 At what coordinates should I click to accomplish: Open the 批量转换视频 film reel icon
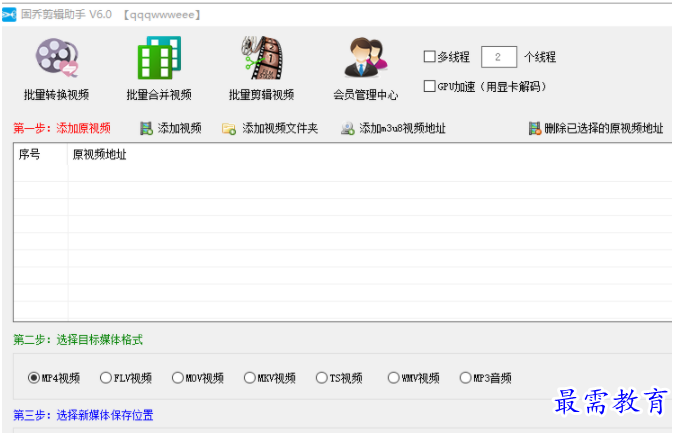pyautogui.click(x=57, y=58)
